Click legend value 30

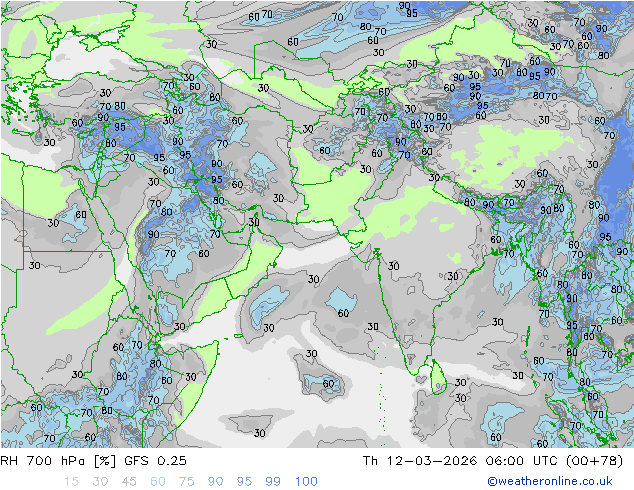coord(100,482)
